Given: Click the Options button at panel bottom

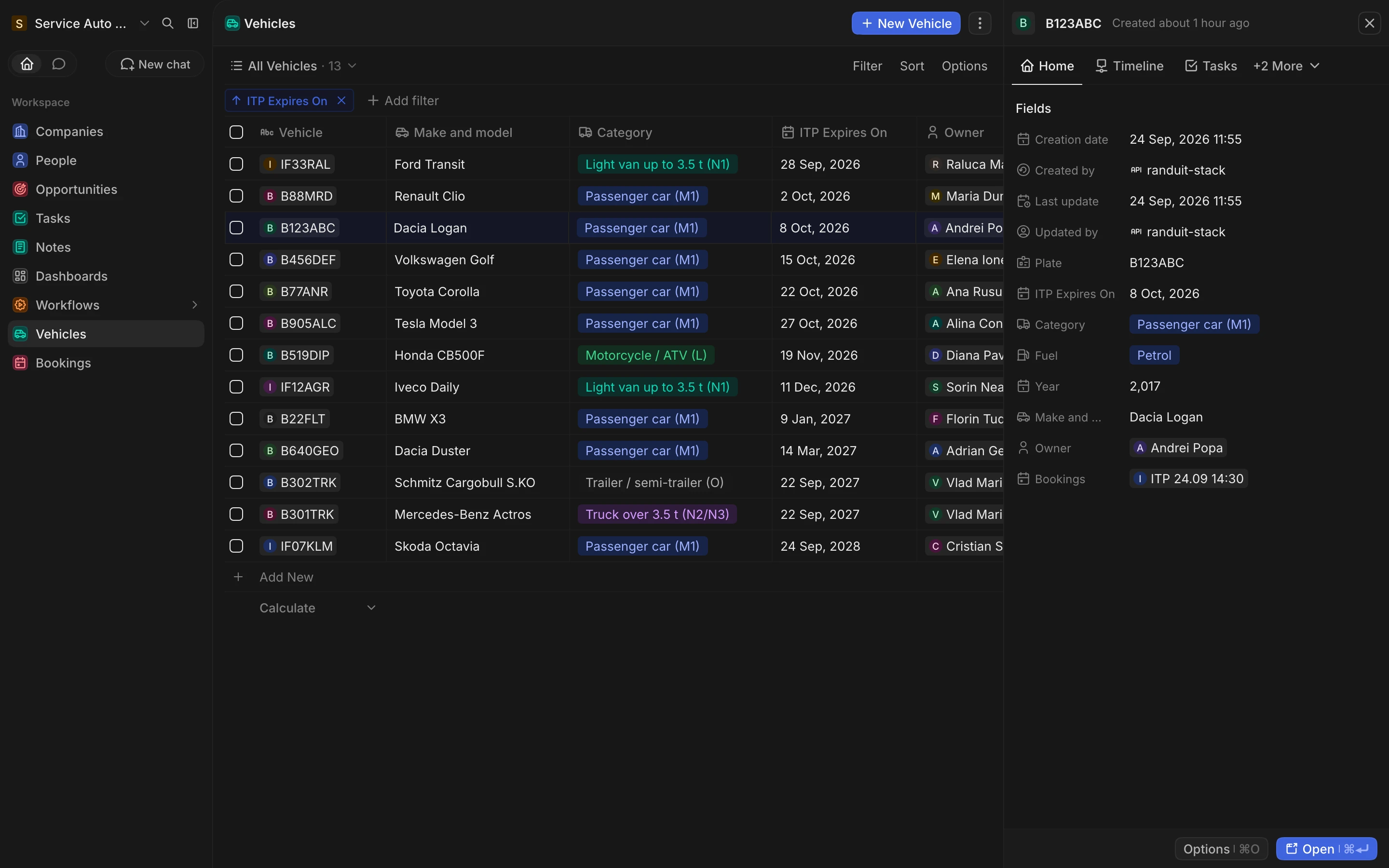Looking at the screenshot, I should (x=1221, y=849).
